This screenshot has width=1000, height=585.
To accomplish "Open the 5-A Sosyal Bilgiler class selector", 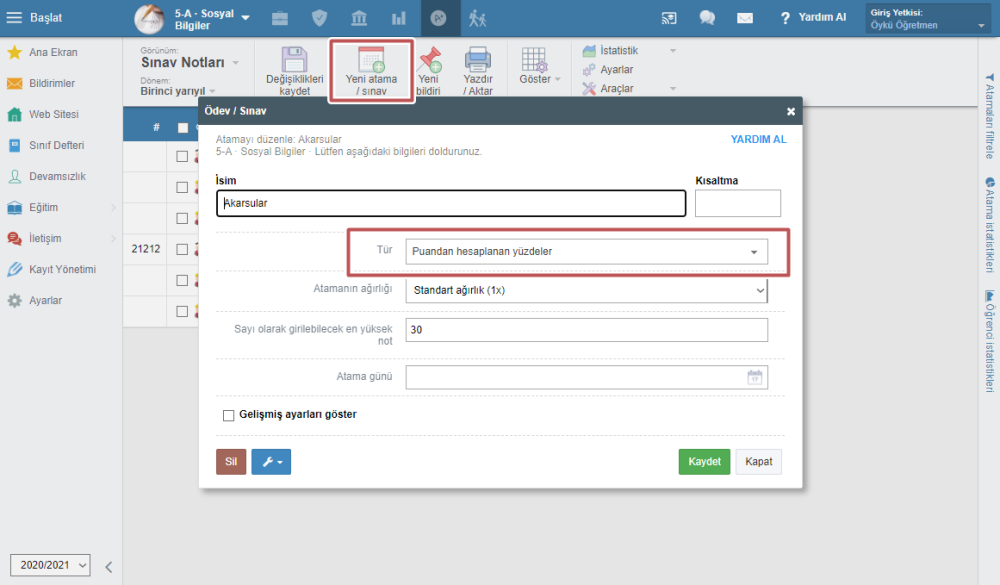I will tap(210, 19).
